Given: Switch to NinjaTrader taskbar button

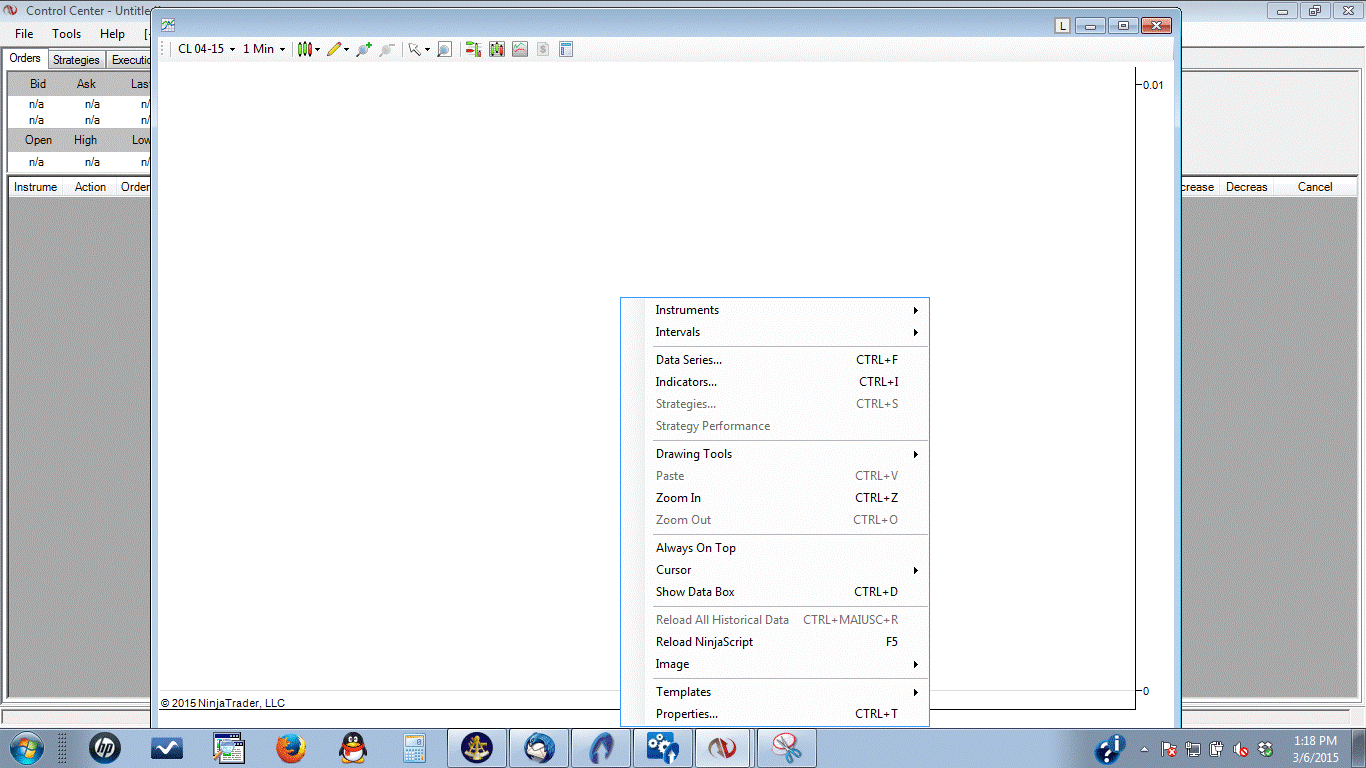Looking at the screenshot, I should tap(725, 748).
